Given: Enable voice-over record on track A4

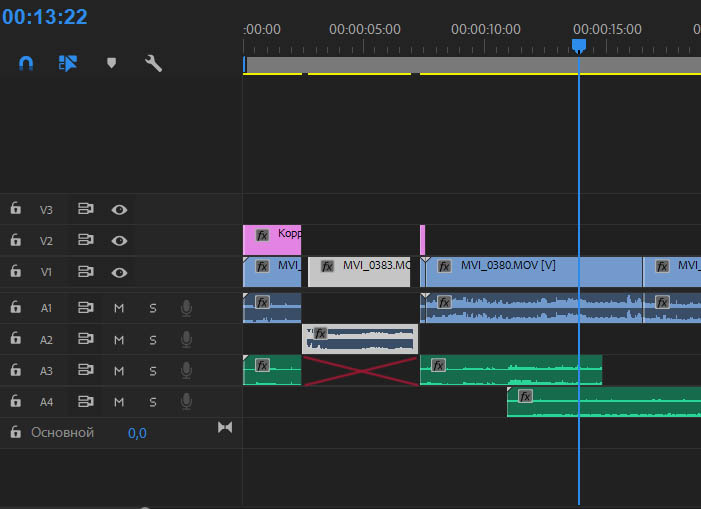Looking at the screenshot, I should (186, 402).
